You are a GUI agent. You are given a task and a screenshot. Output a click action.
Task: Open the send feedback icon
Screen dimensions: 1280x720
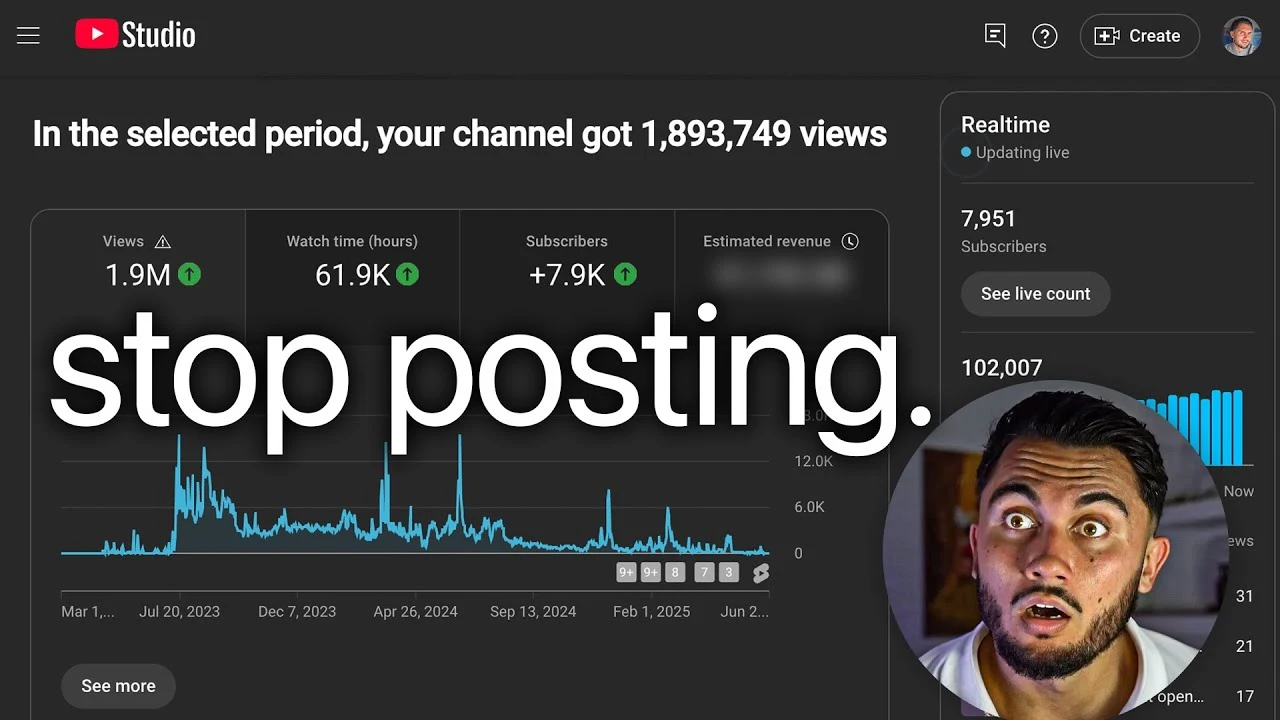click(995, 36)
